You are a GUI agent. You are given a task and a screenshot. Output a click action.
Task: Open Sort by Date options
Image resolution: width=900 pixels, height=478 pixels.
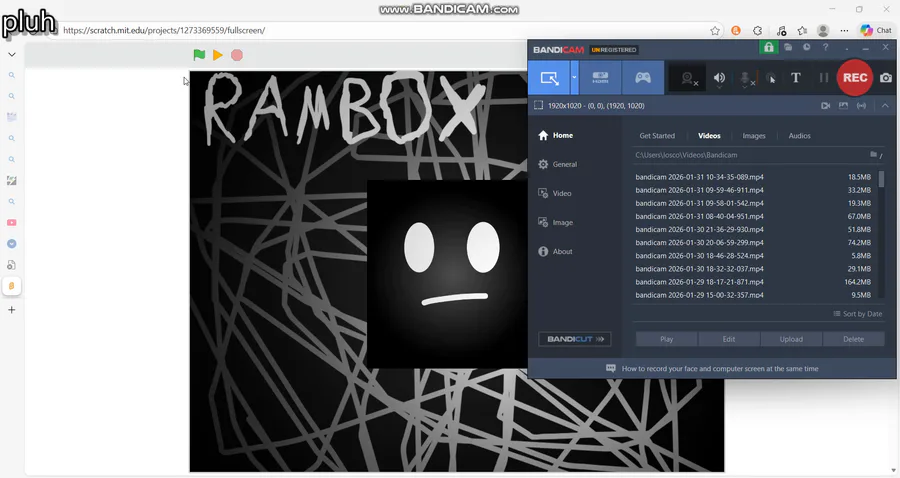tap(858, 314)
